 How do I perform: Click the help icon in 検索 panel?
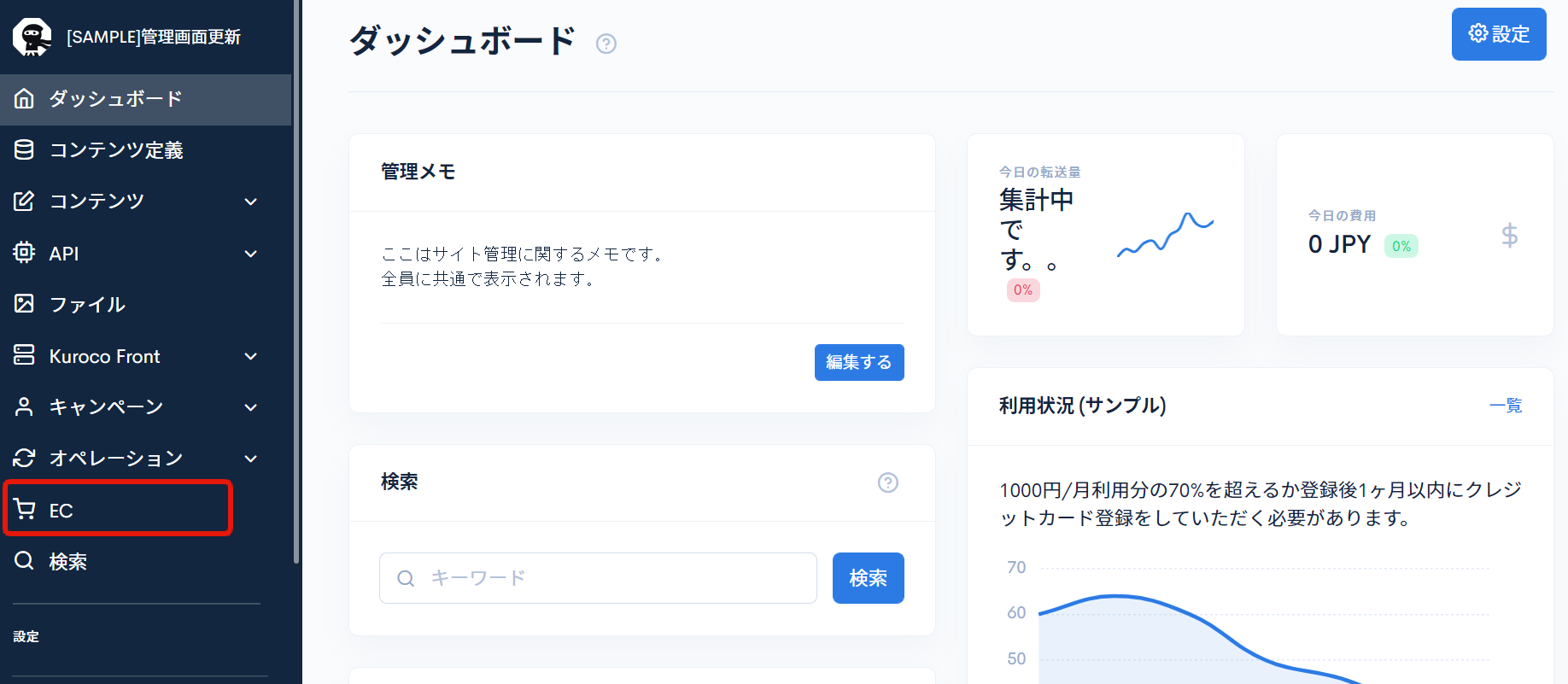[888, 482]
